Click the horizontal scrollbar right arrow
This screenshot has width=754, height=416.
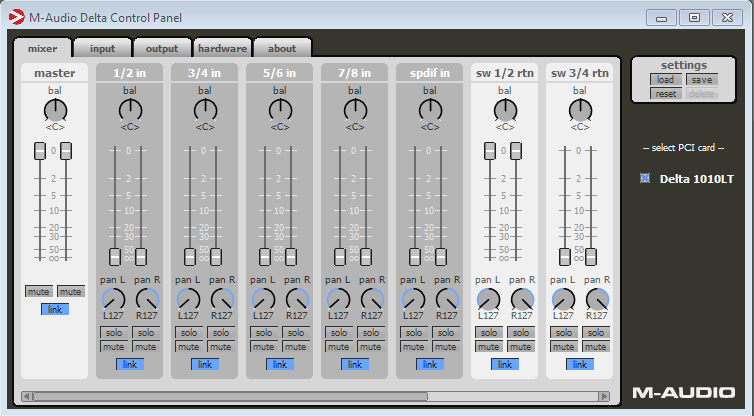point(604,396)
